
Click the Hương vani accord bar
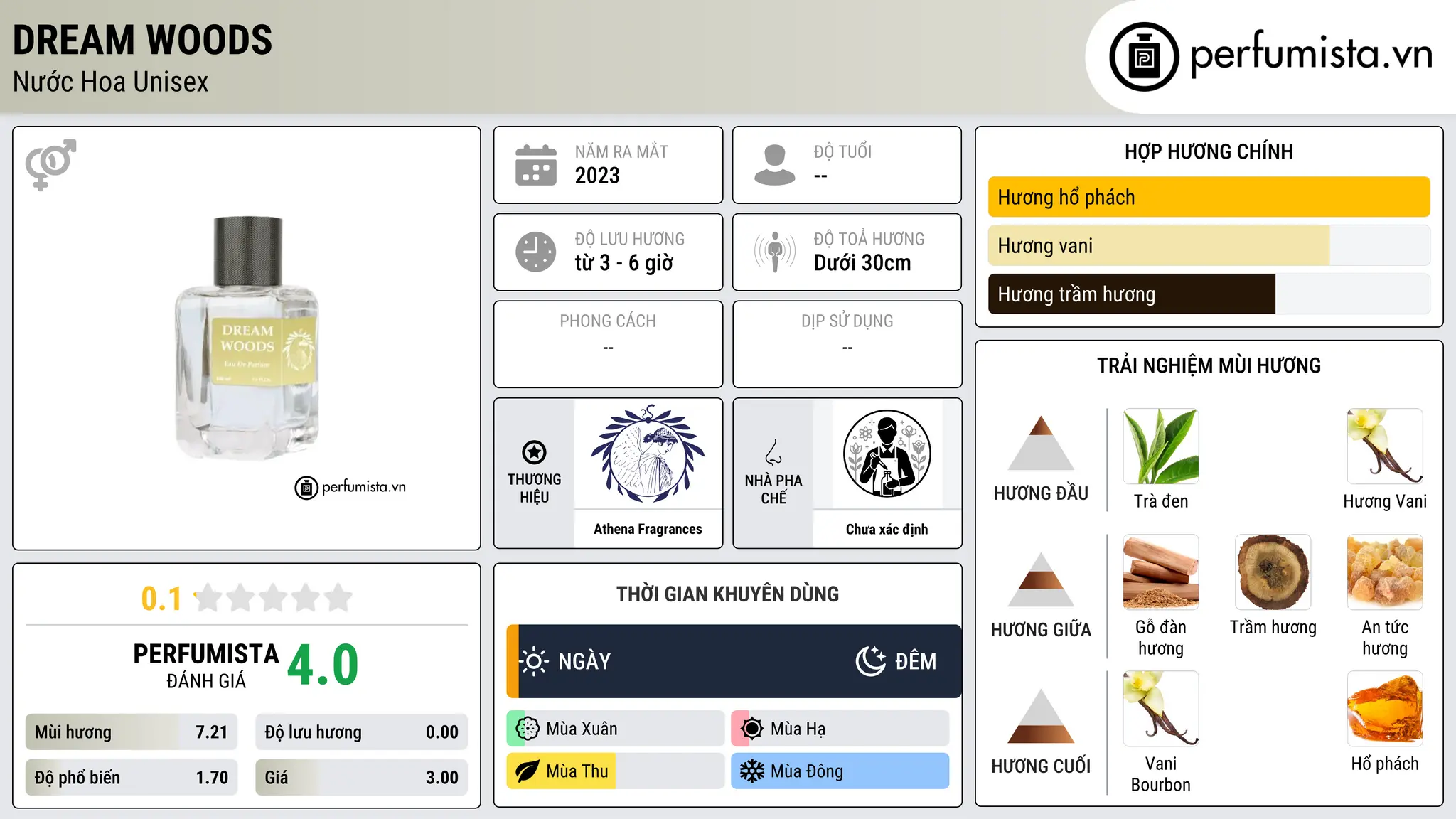point(1209,246)
